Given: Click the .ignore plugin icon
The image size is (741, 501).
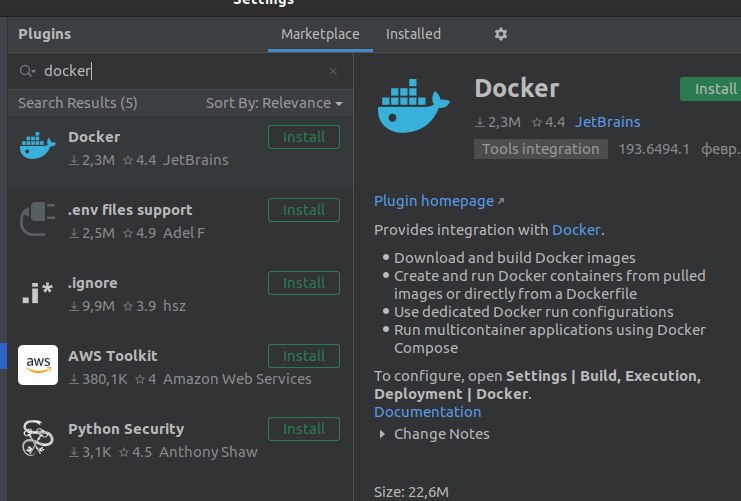Looking at the screenshot, I should (x=37, y=293).
